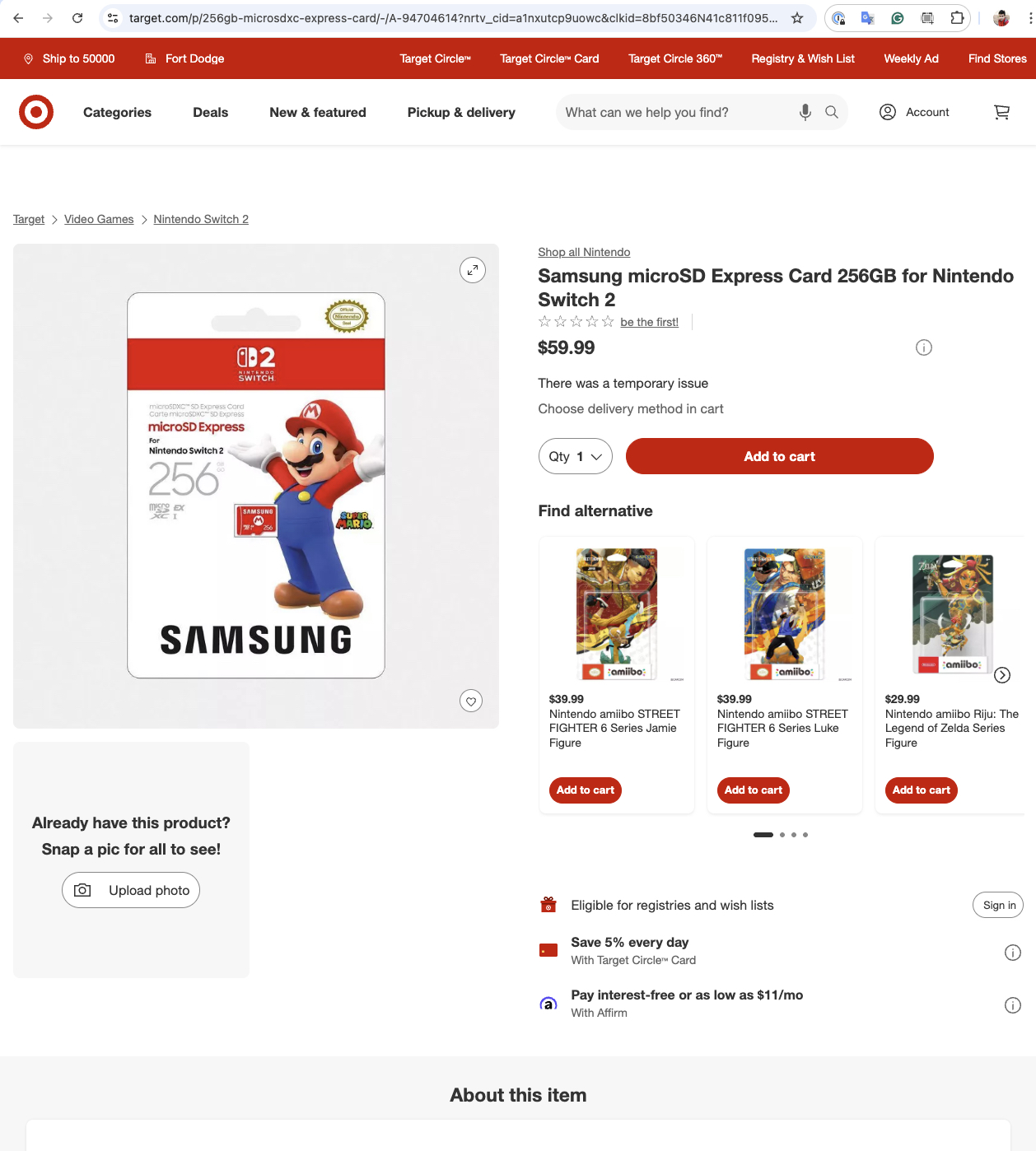The height and width of the screenshot is (1151, 1036).
Task: Click the Target bullseye logo
Action: click(x=36, y=112)
